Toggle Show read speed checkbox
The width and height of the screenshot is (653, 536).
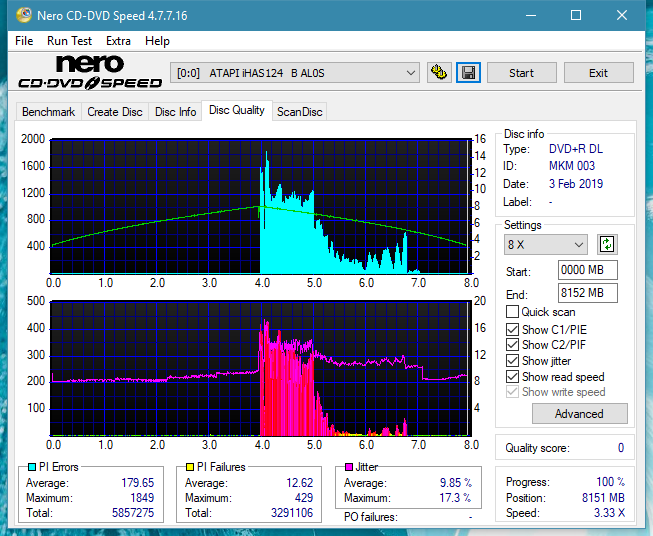[x=512, y=376]
